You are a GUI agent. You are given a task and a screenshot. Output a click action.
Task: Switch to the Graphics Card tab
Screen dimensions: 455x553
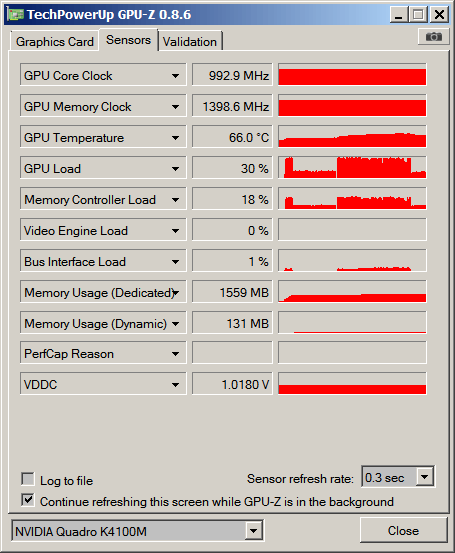click(55, 42)
